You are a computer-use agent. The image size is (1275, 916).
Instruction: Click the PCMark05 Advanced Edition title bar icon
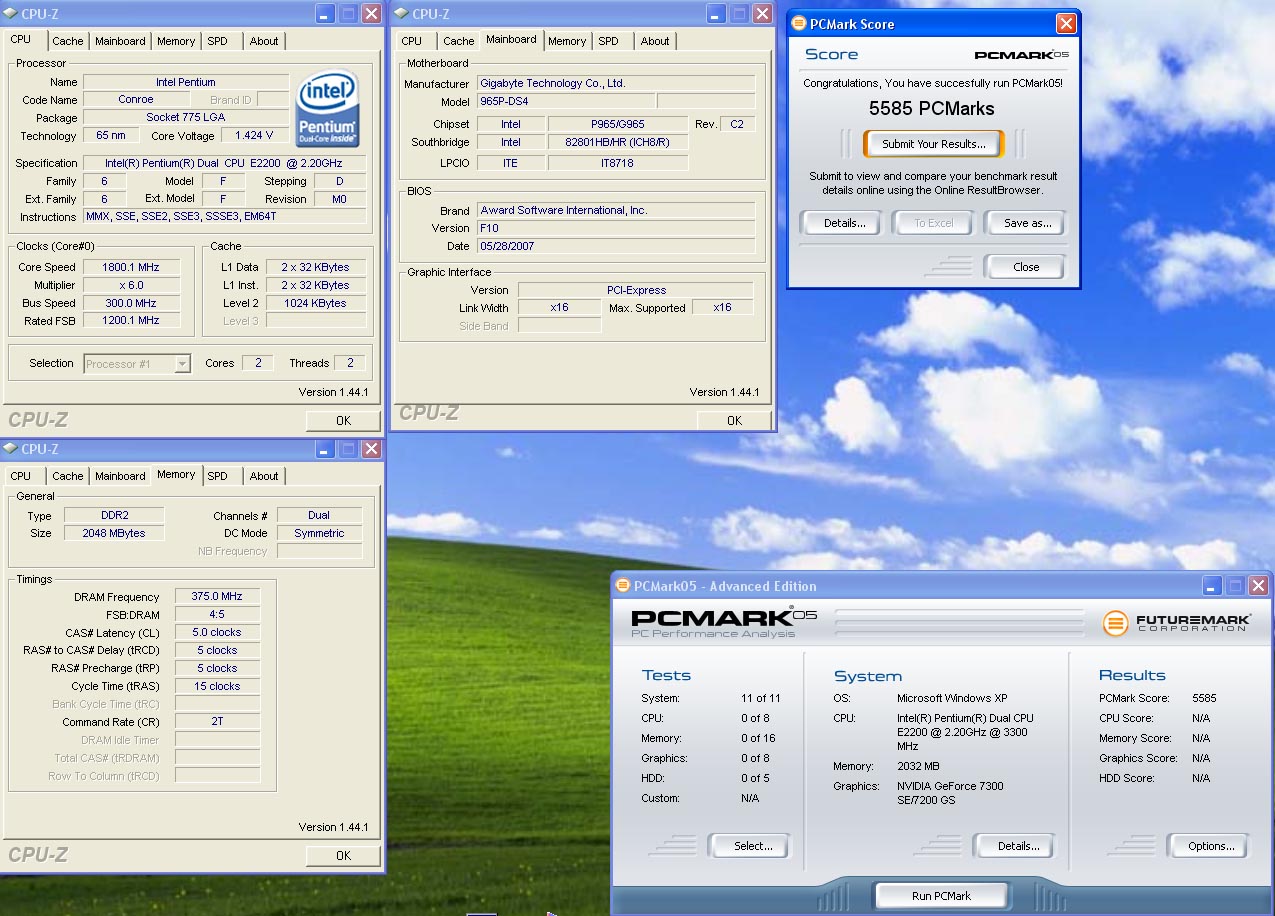(622, 586)
